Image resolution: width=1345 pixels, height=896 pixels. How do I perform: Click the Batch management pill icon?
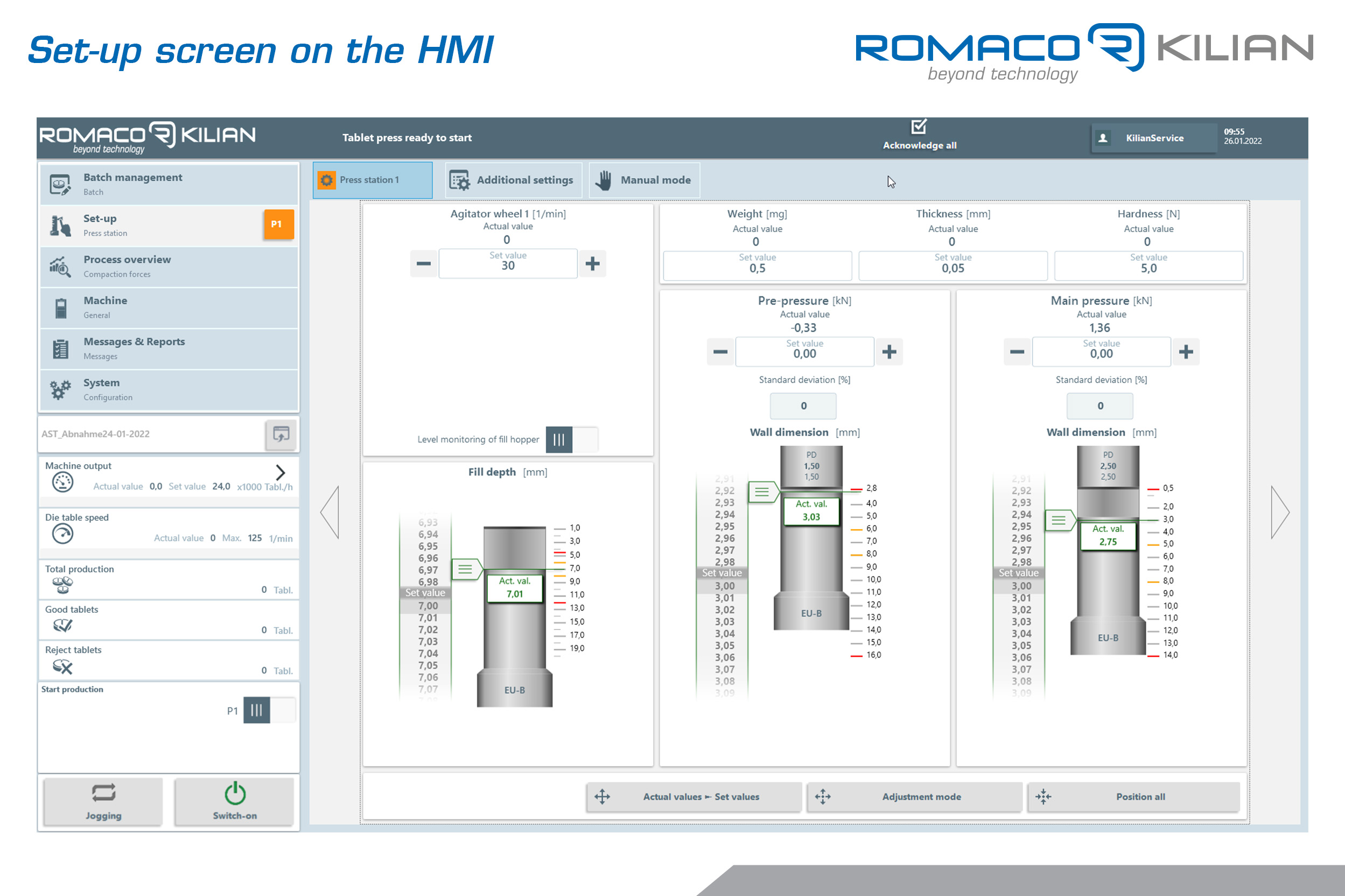point(60,184)
